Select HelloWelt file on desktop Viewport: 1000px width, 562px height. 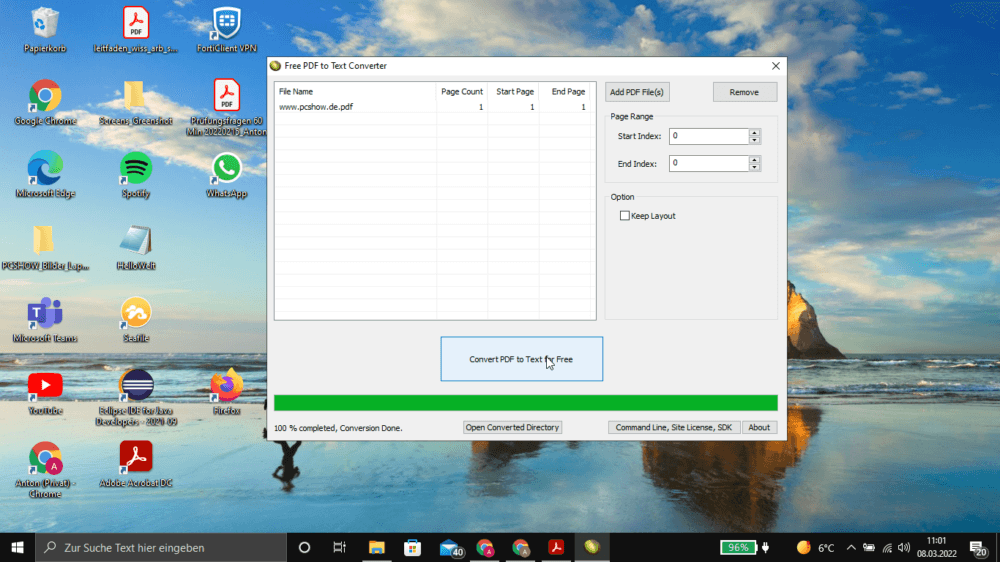pos(135,248)
